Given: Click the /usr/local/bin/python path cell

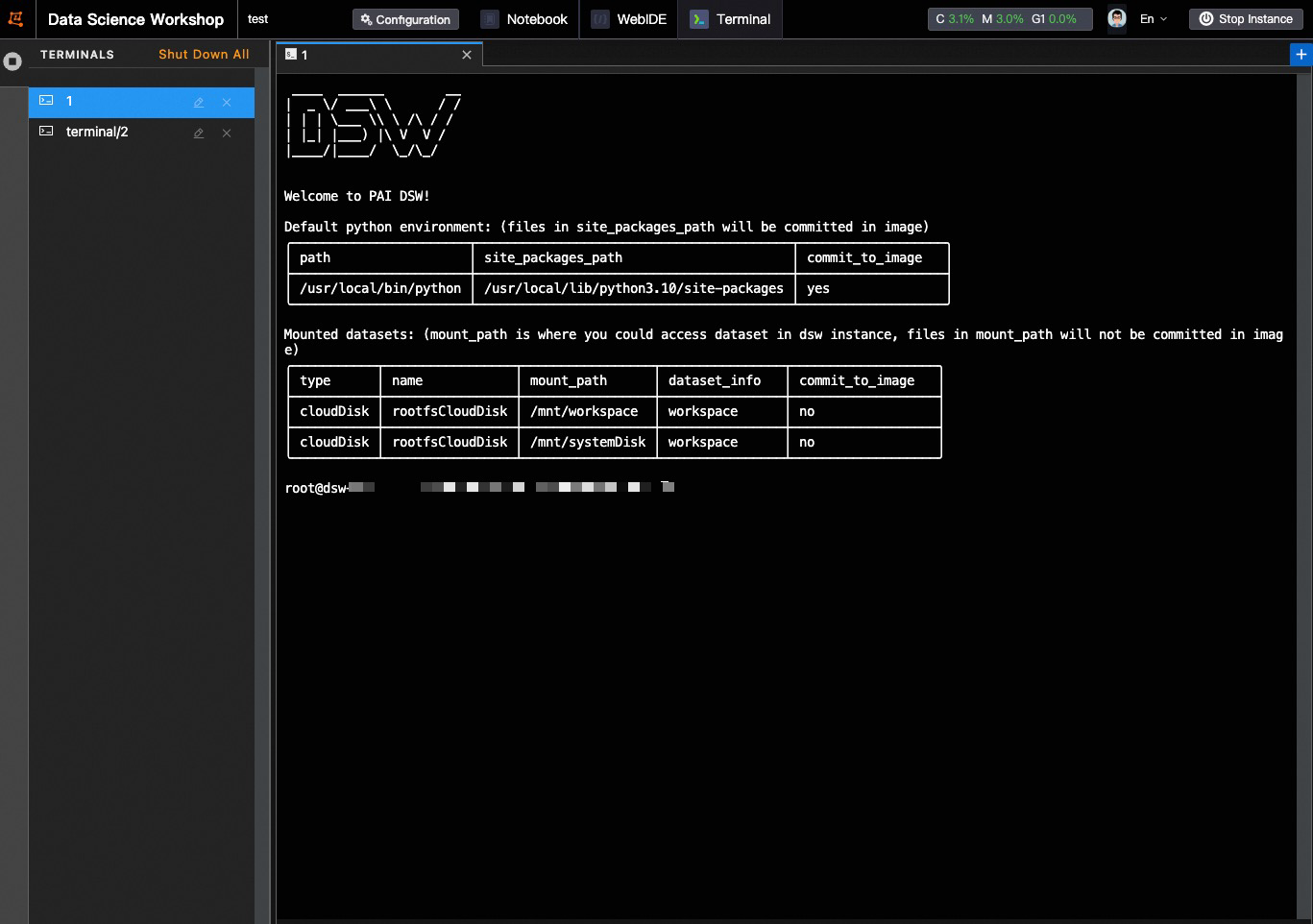Looking at the screenshot, I should pos(380,288).
